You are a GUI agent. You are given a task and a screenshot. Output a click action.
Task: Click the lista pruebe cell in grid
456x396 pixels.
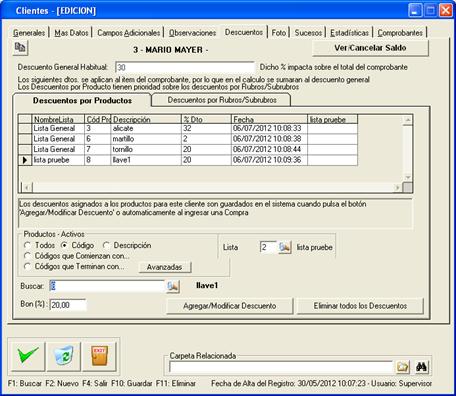point(58,160)
